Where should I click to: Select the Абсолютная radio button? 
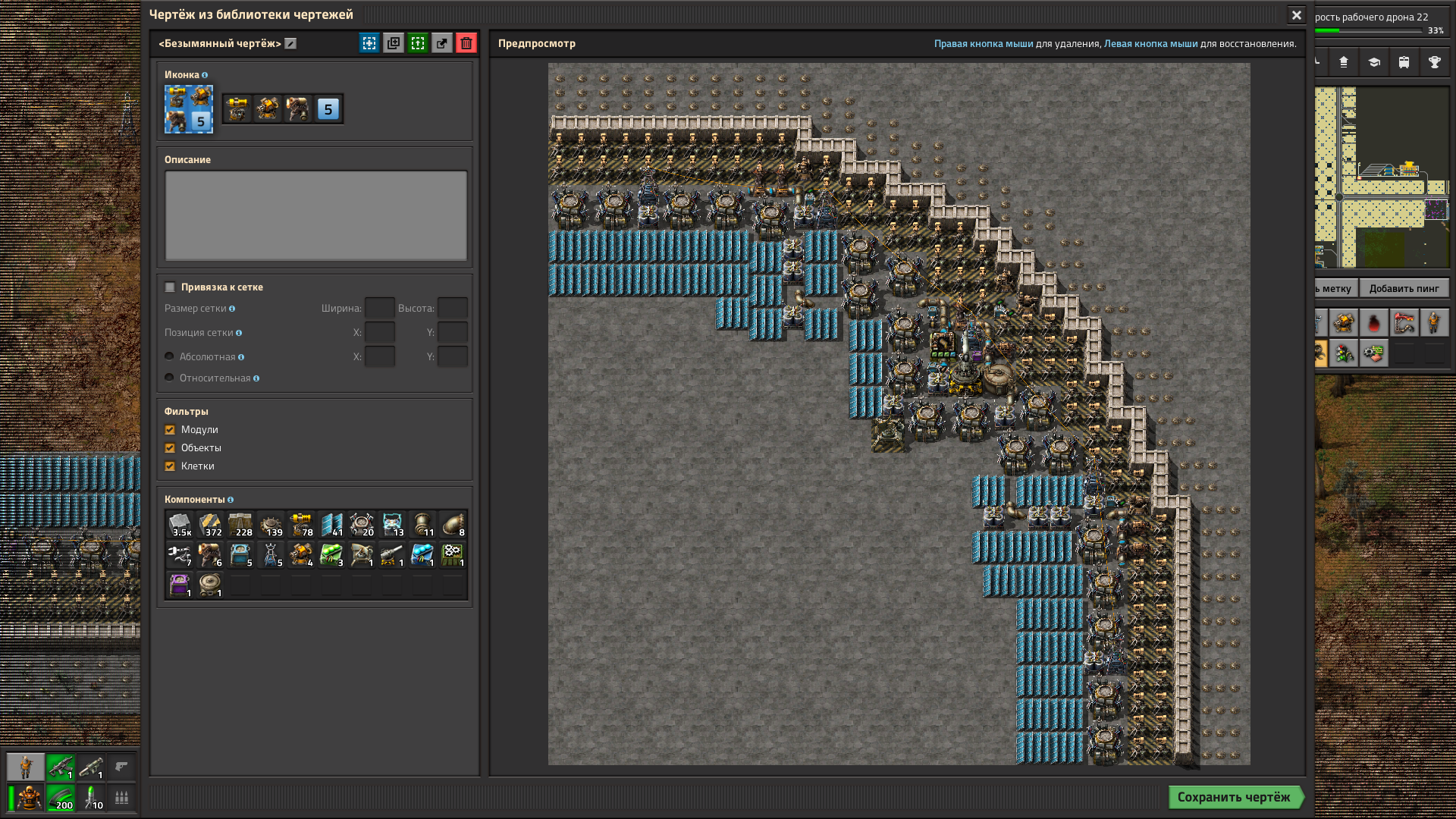[x=169, y=356]
